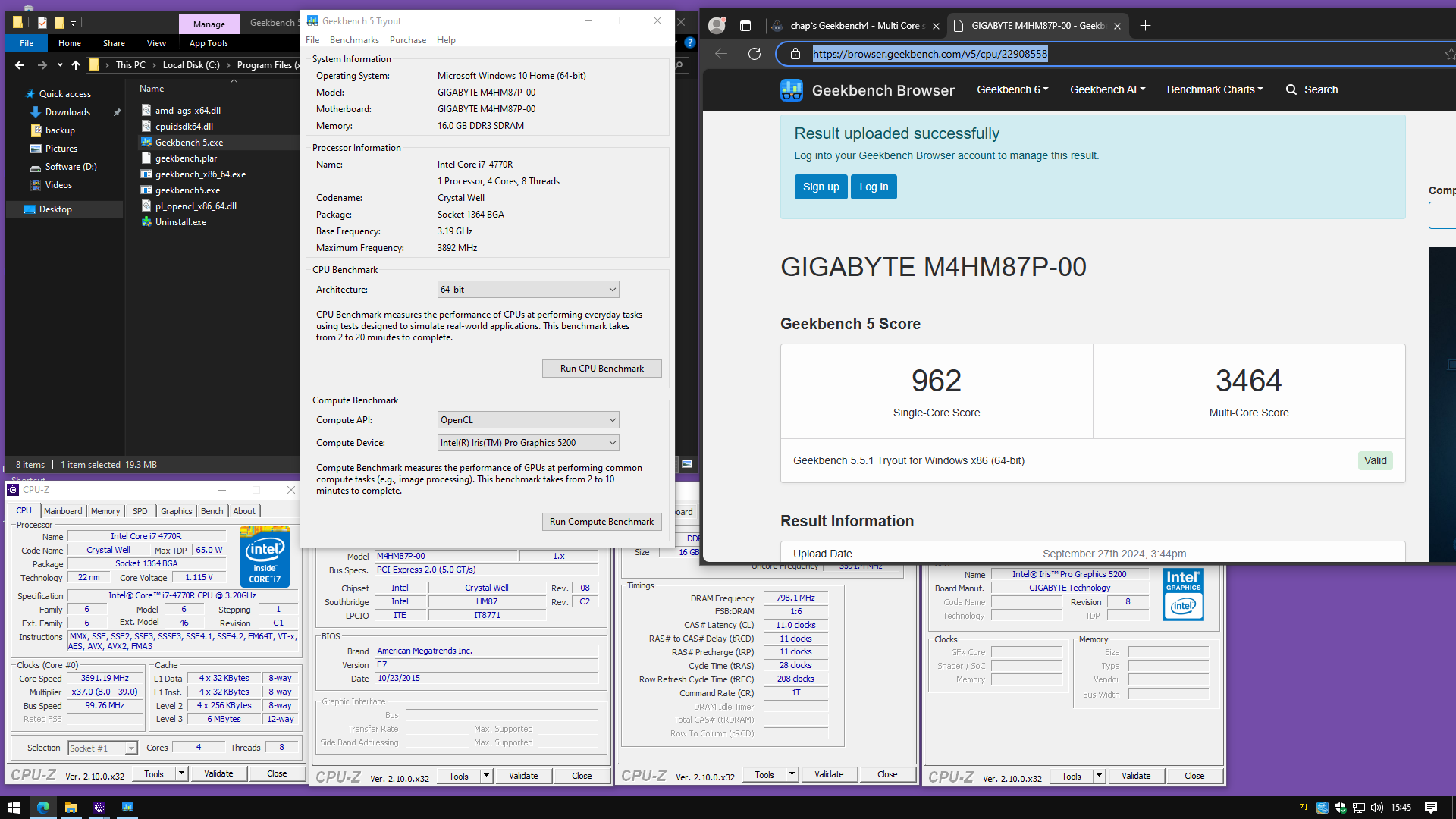1456x819 pixels.
Task: Click the network icon in system tray
Action: tap(1359, 808)
